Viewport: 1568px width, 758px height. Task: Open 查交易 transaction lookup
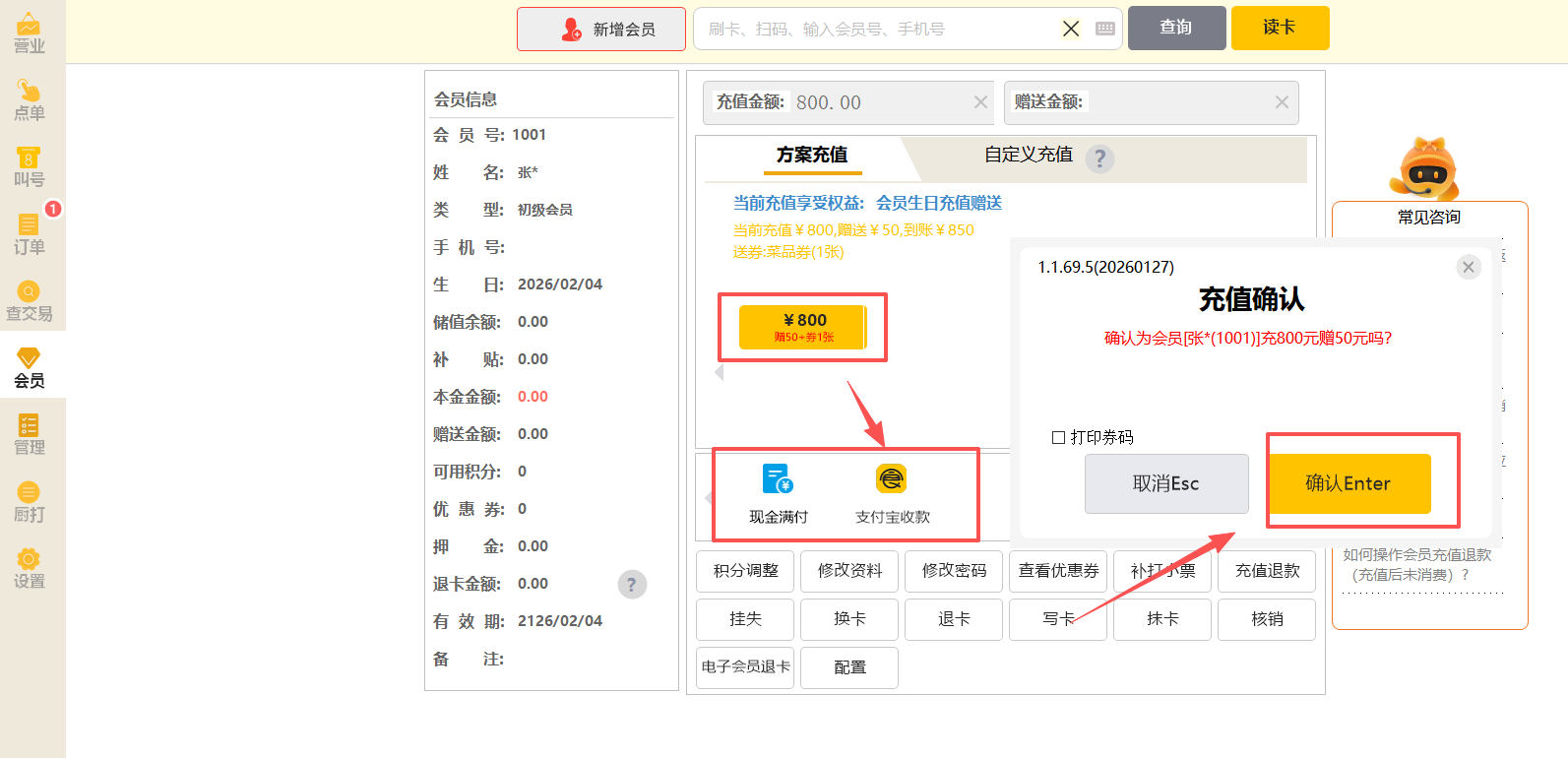point(30,301)
